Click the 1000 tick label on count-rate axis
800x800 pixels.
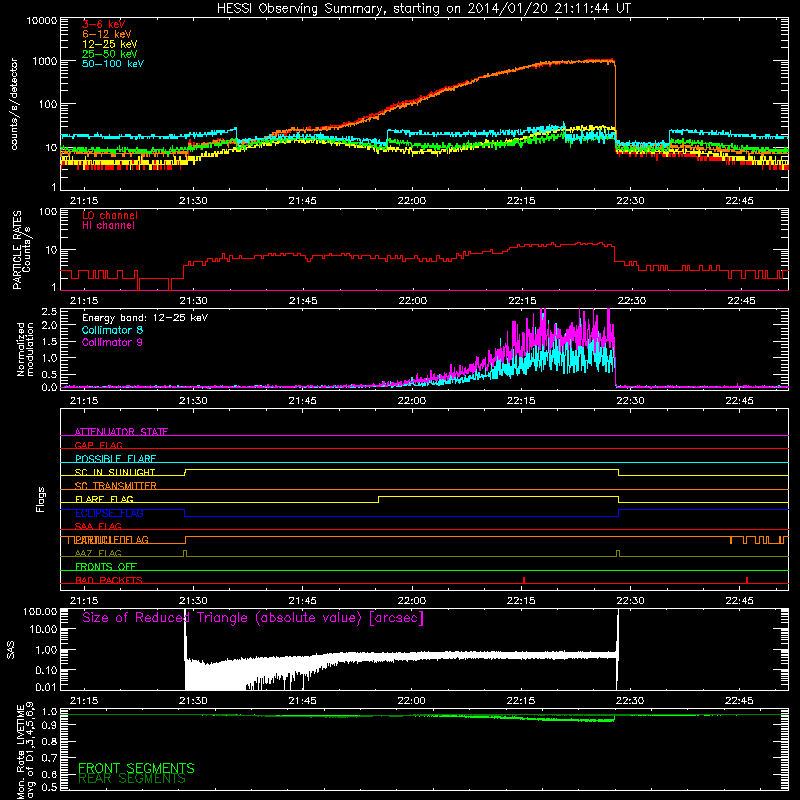coord(44,61)
